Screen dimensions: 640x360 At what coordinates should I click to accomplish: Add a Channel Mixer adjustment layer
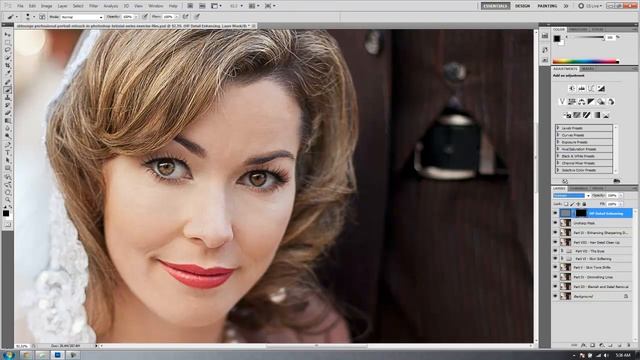tap(611, 102)
